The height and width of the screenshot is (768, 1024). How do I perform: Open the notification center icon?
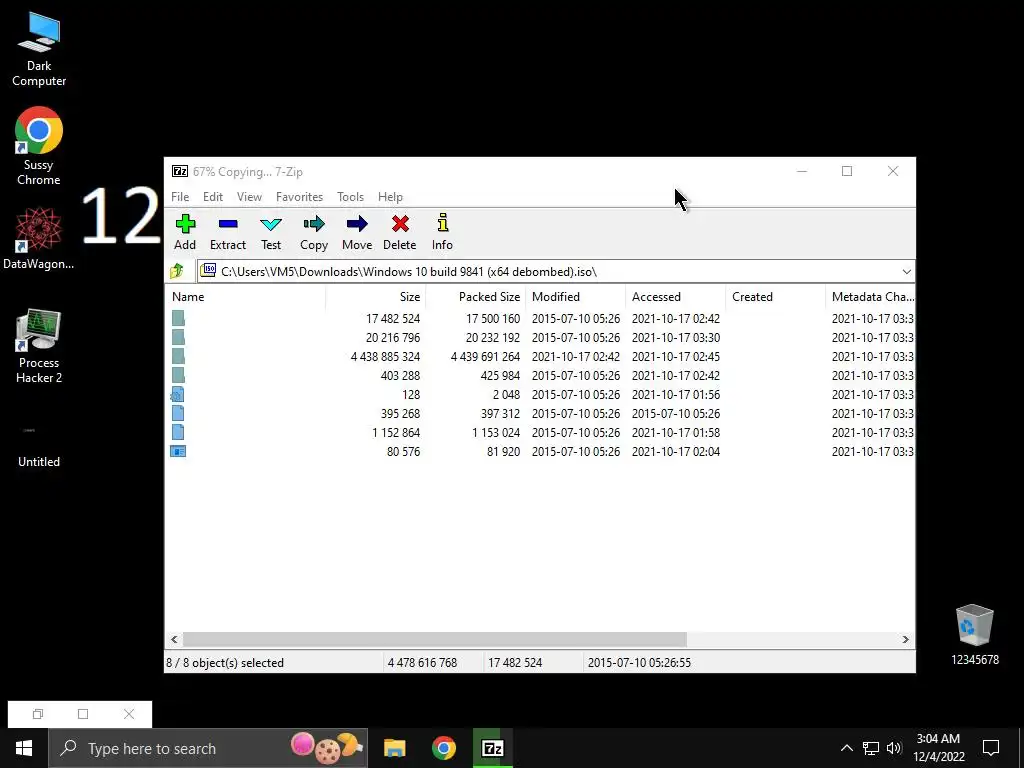pos(991,748)
